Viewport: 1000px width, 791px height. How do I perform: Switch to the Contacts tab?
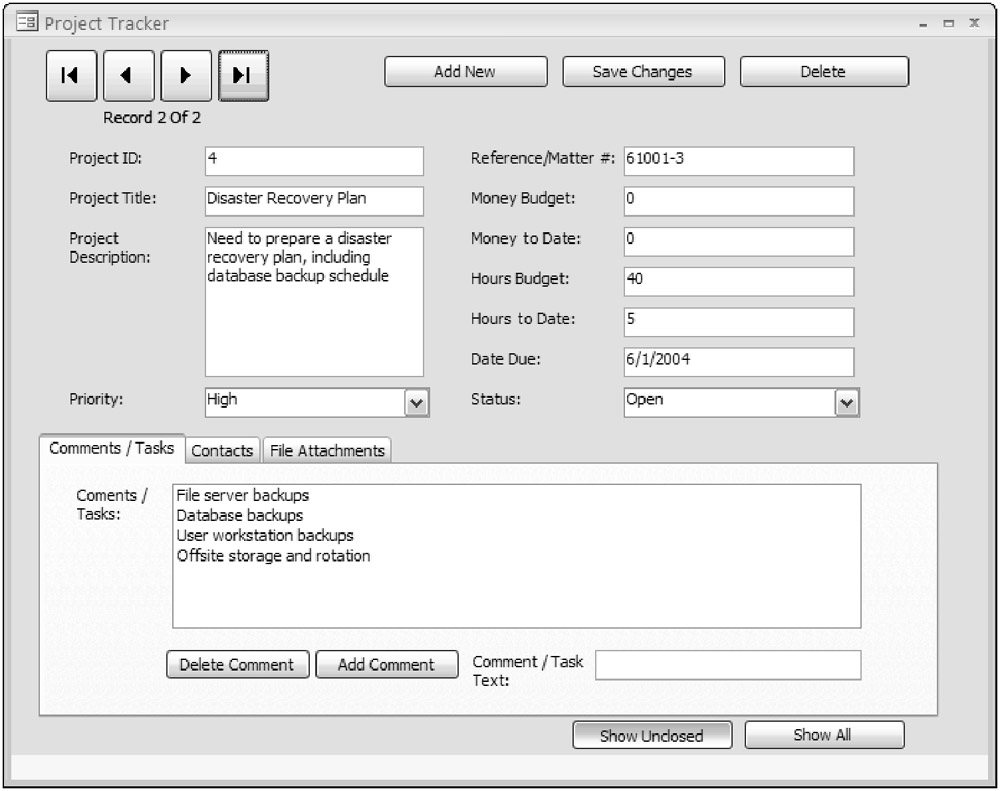point(222,451)
